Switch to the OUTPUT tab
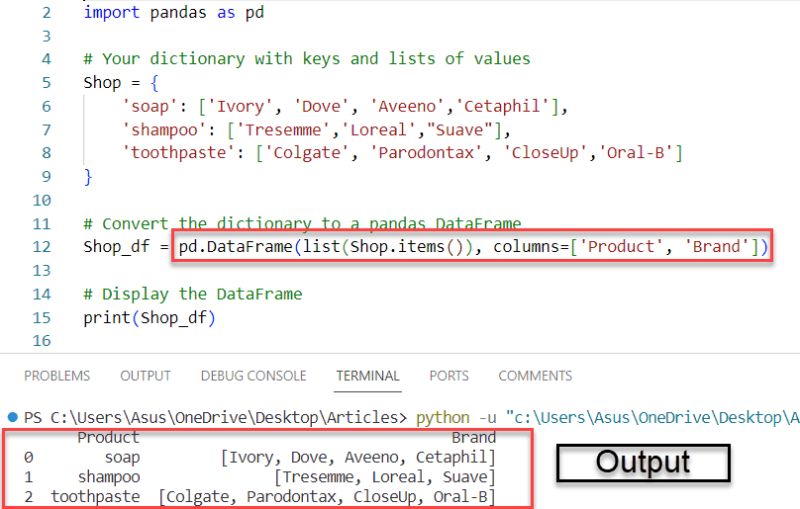This screenshot has width=800, height=509. click(x=145, y=376)
